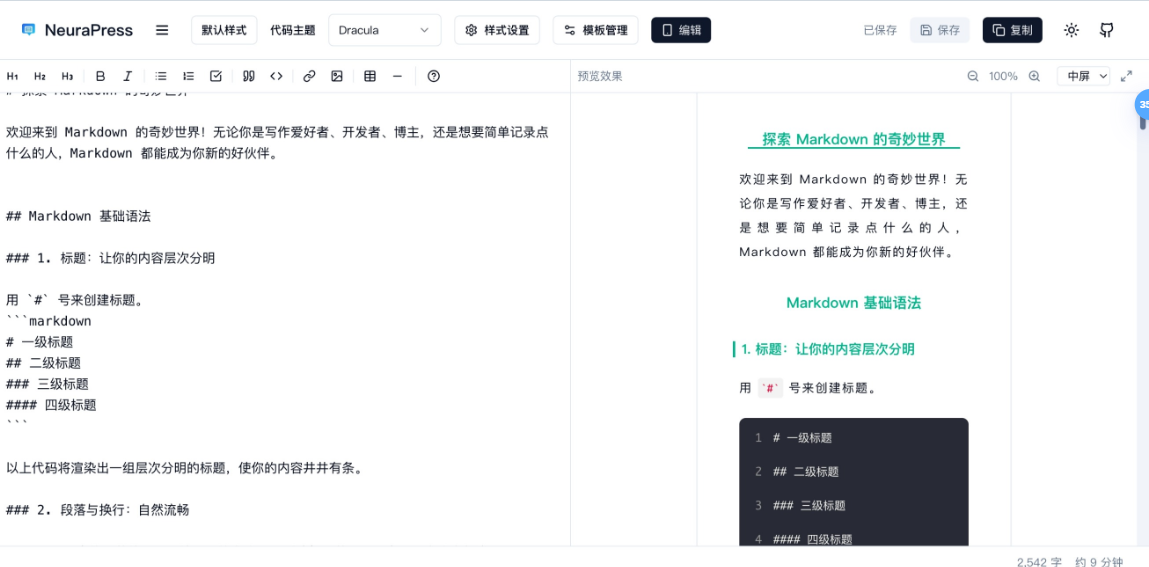Insert an image
This screenshot has height=567, width=1149.
point(336,76)
